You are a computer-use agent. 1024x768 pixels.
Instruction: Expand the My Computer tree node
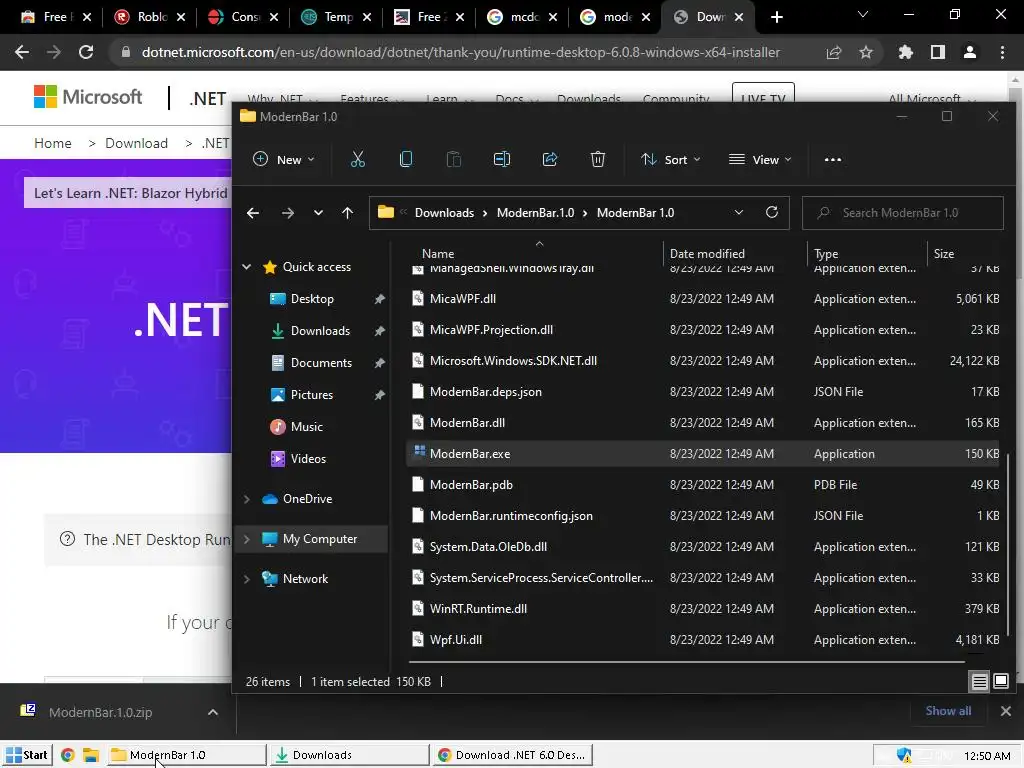[247, 539]
